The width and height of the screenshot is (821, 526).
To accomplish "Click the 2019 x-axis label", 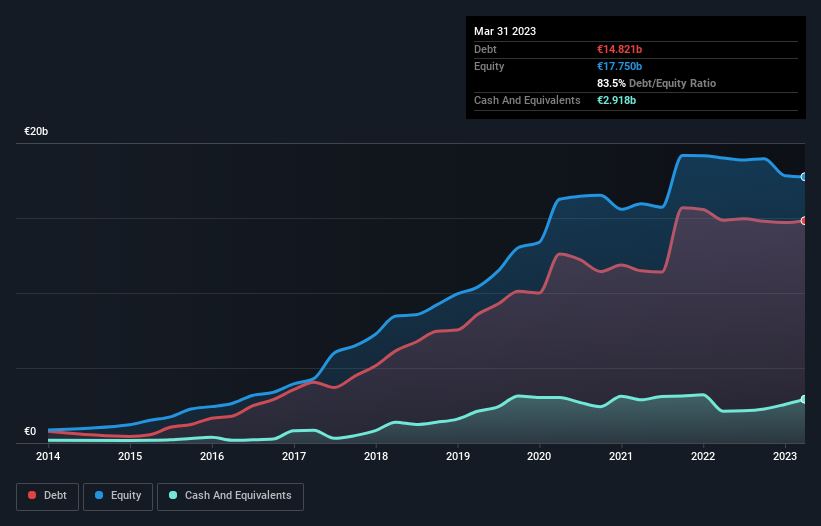I will (x=458, y=456).
